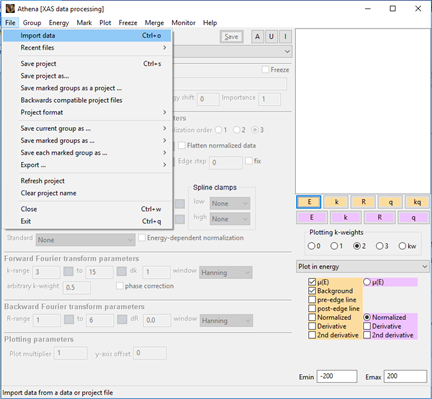Choose Import data from the File menu
This screenshot has height=399, width=432.
click(x=87, y=35)
